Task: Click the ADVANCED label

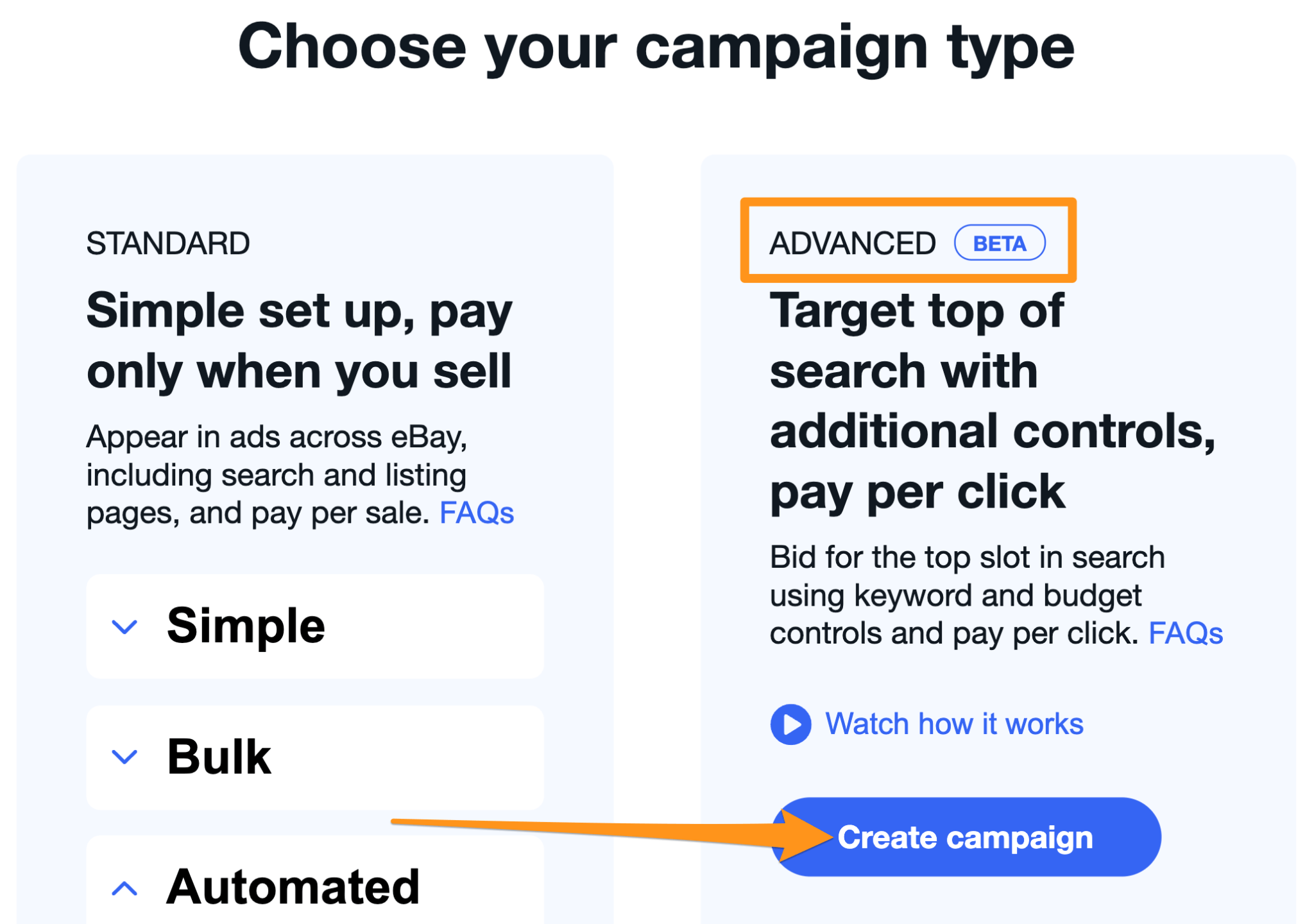Action: click(853, 242)
